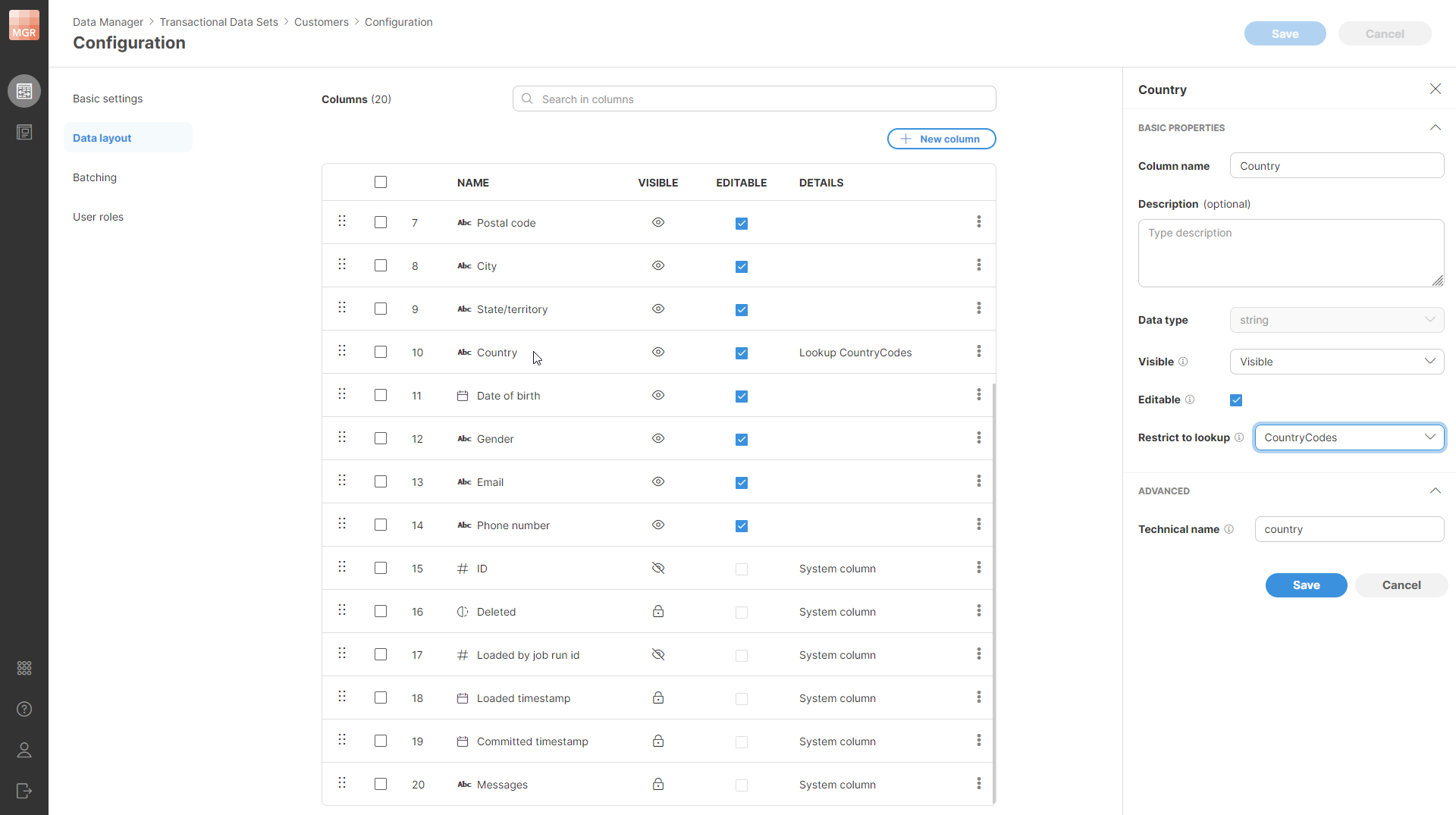Open the apps grid icon in sidebar

tap(24, 668)
